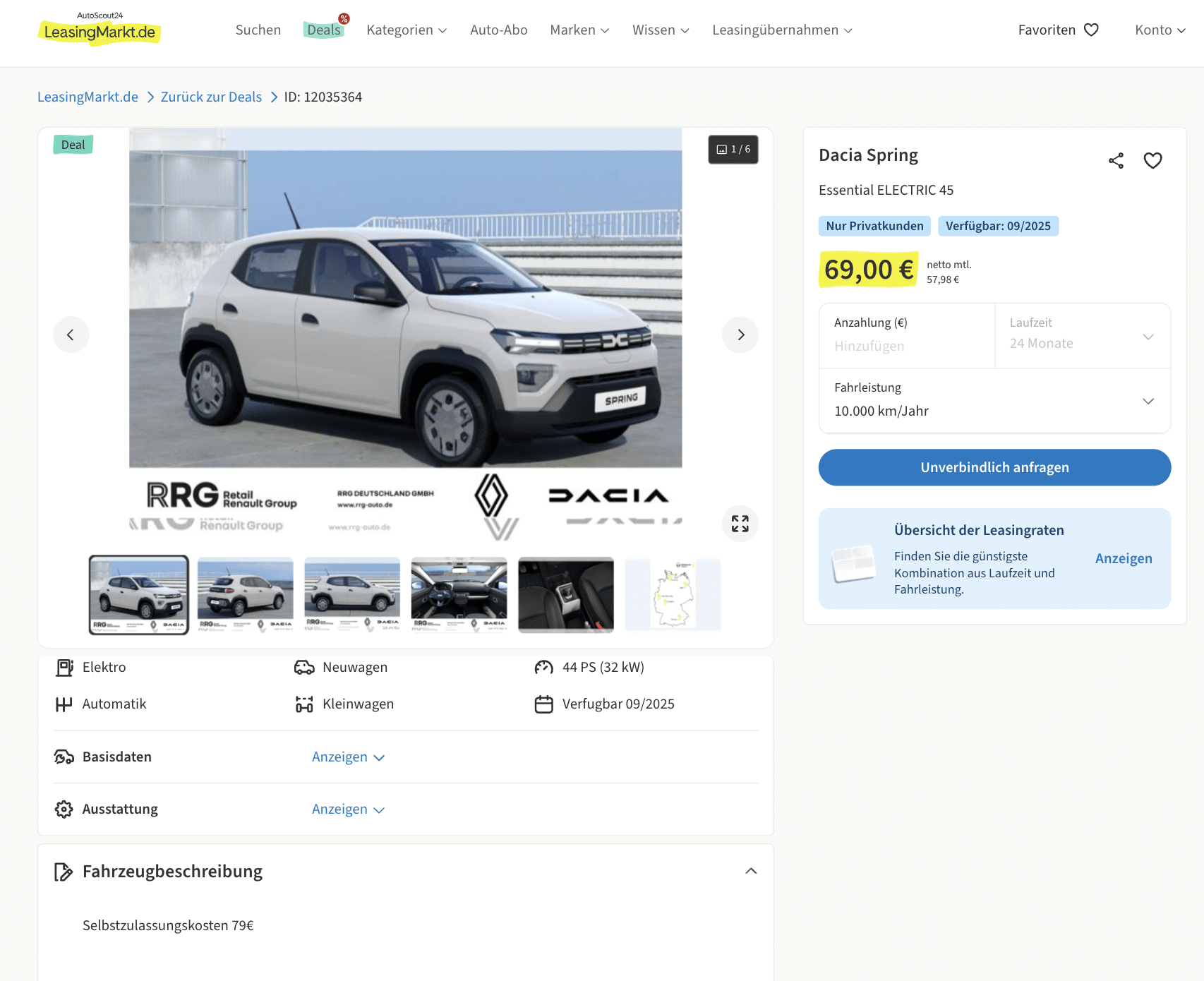Select sixth thumbnail showing Germany map
1204x981 pixels.
[673, 595]
